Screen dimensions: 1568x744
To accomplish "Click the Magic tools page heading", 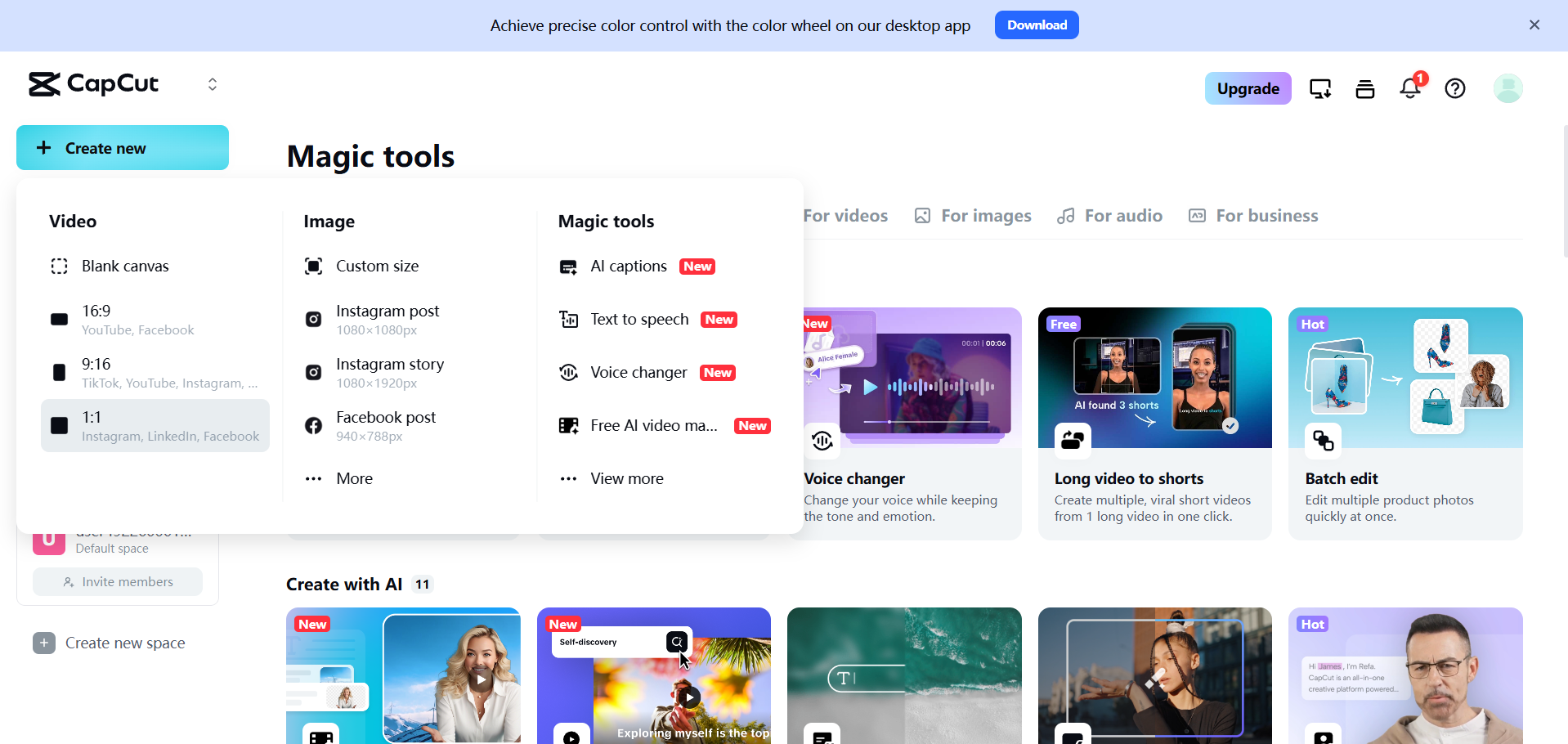I will click(370, 156).
